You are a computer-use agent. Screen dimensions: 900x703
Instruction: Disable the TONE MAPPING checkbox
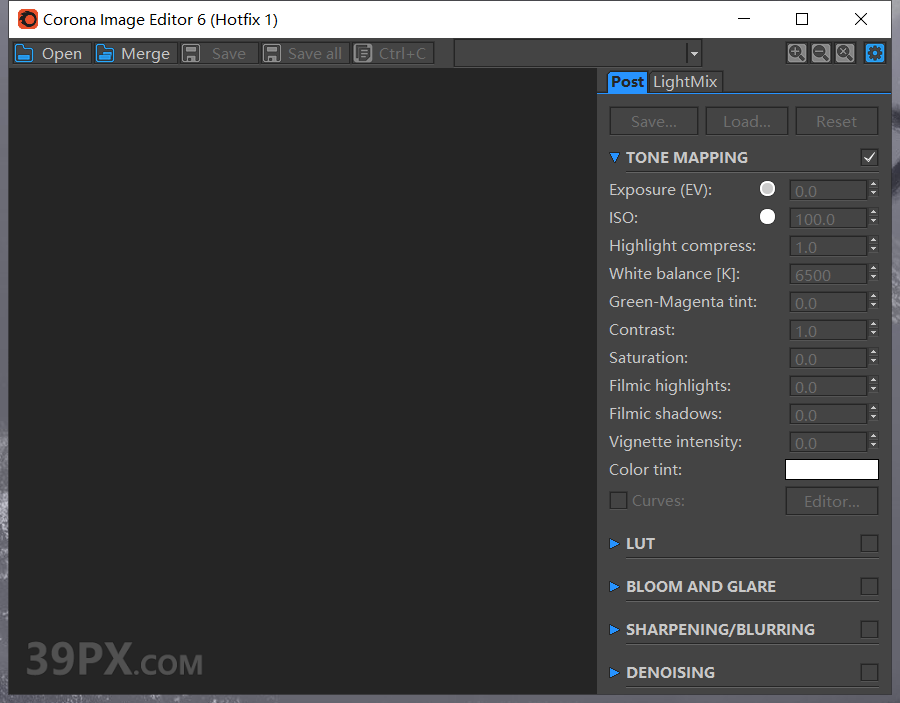869,157
